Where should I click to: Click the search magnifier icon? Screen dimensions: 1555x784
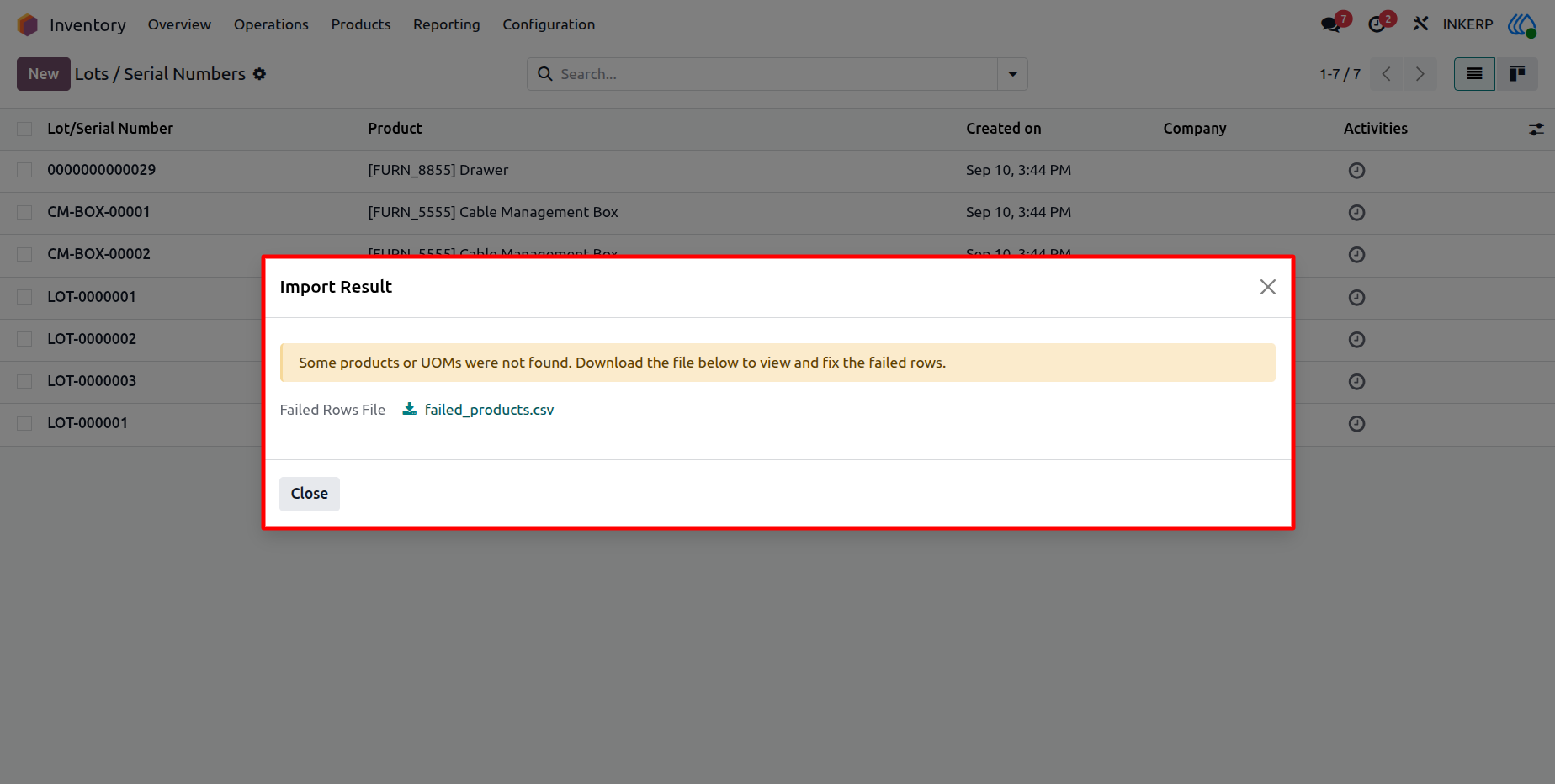(545, 74)
